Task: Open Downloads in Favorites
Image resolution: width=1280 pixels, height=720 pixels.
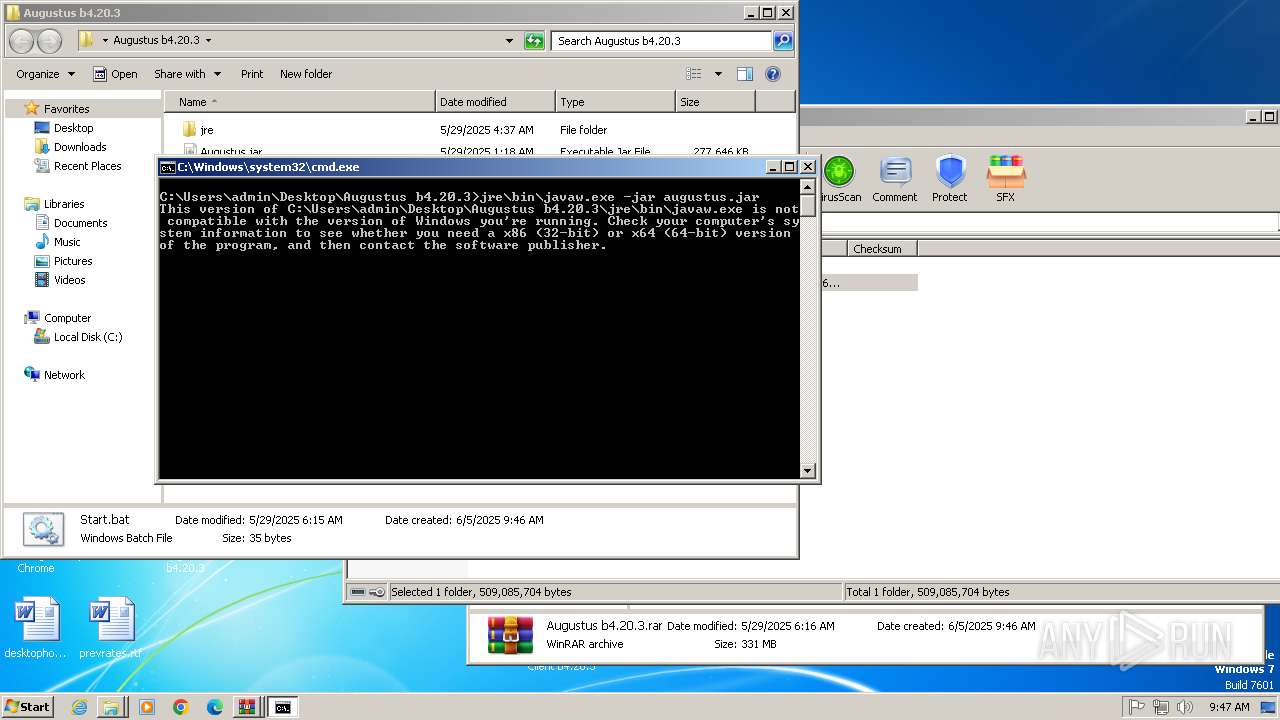Action: pos(80,147)
